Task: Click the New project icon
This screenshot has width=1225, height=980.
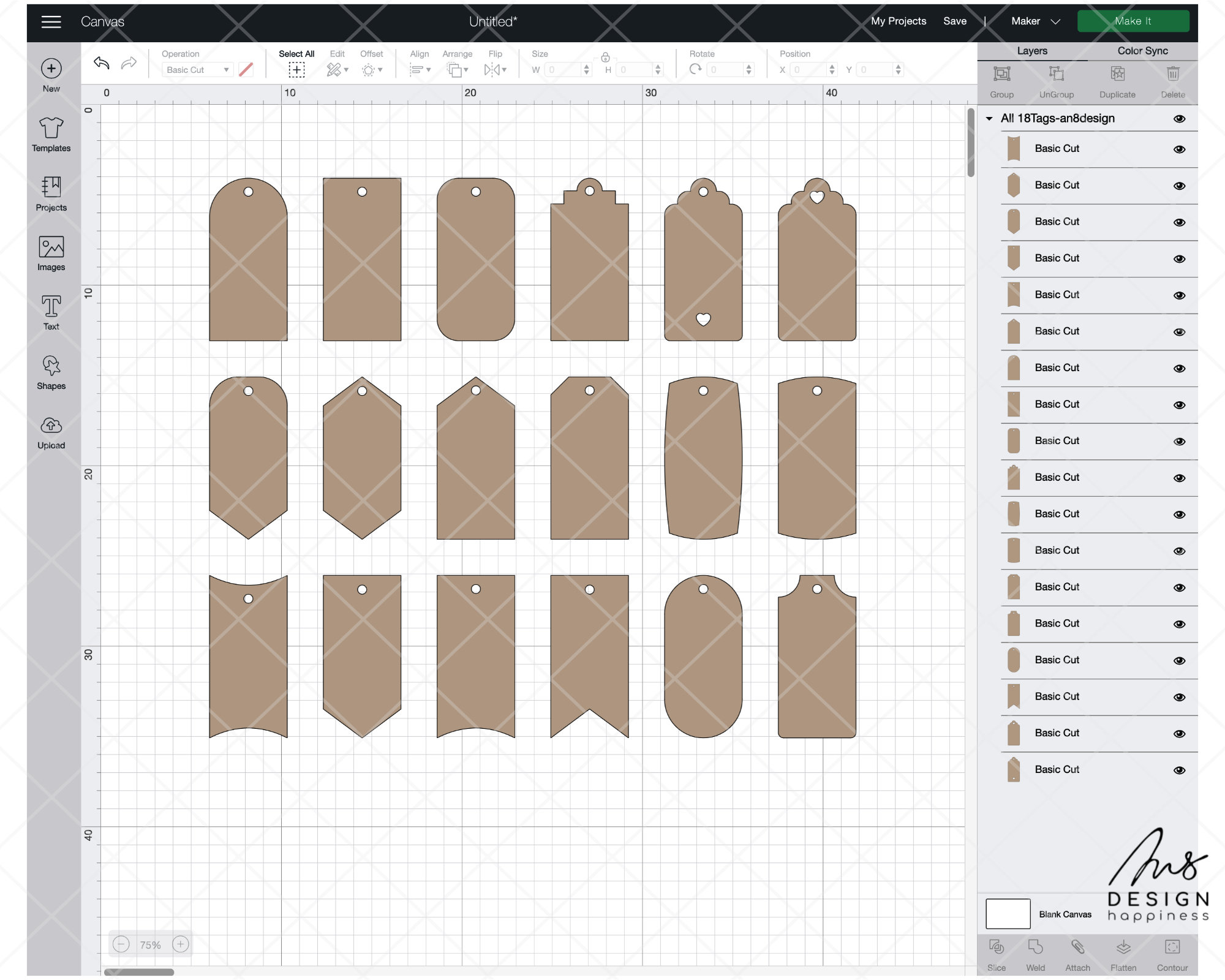Action: click(x=51, y=69)
